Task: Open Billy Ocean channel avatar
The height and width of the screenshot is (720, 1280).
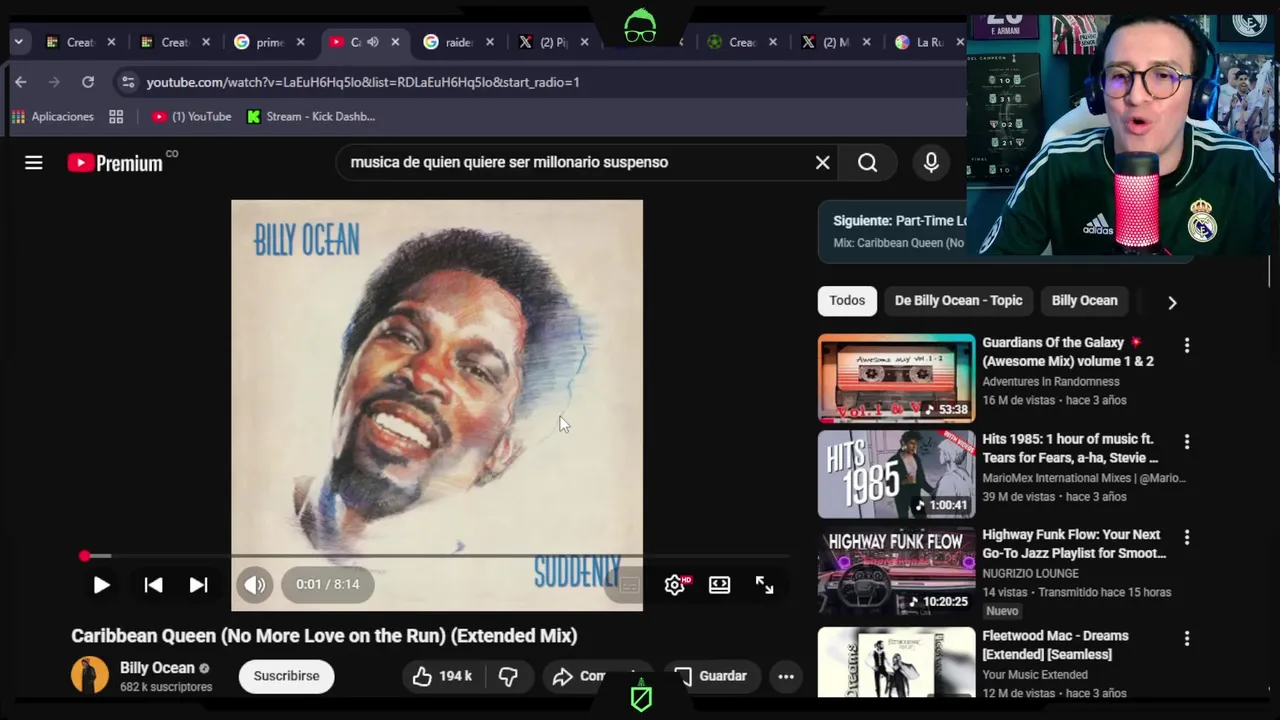Action: point(89,675)
